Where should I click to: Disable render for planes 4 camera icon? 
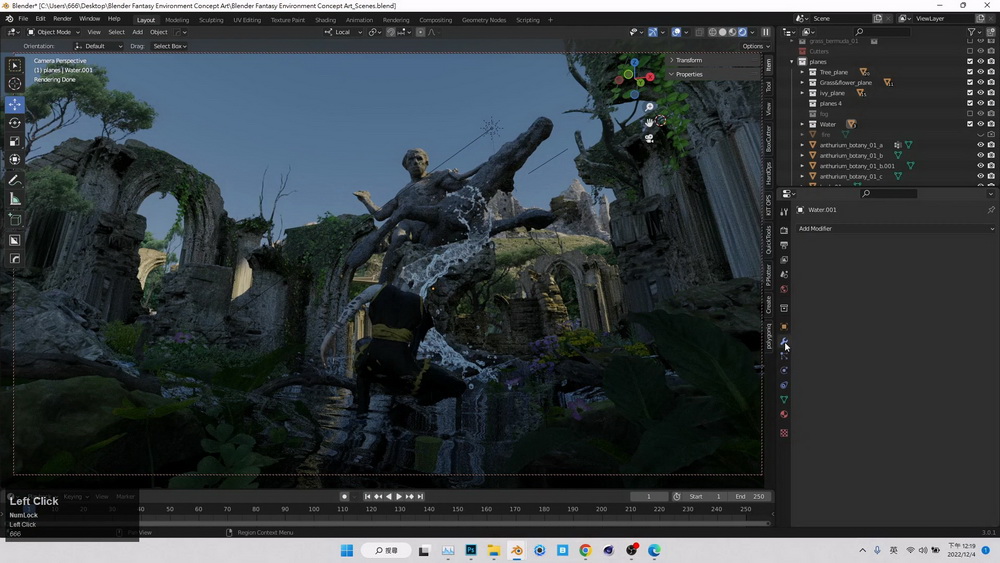[990, 103]
